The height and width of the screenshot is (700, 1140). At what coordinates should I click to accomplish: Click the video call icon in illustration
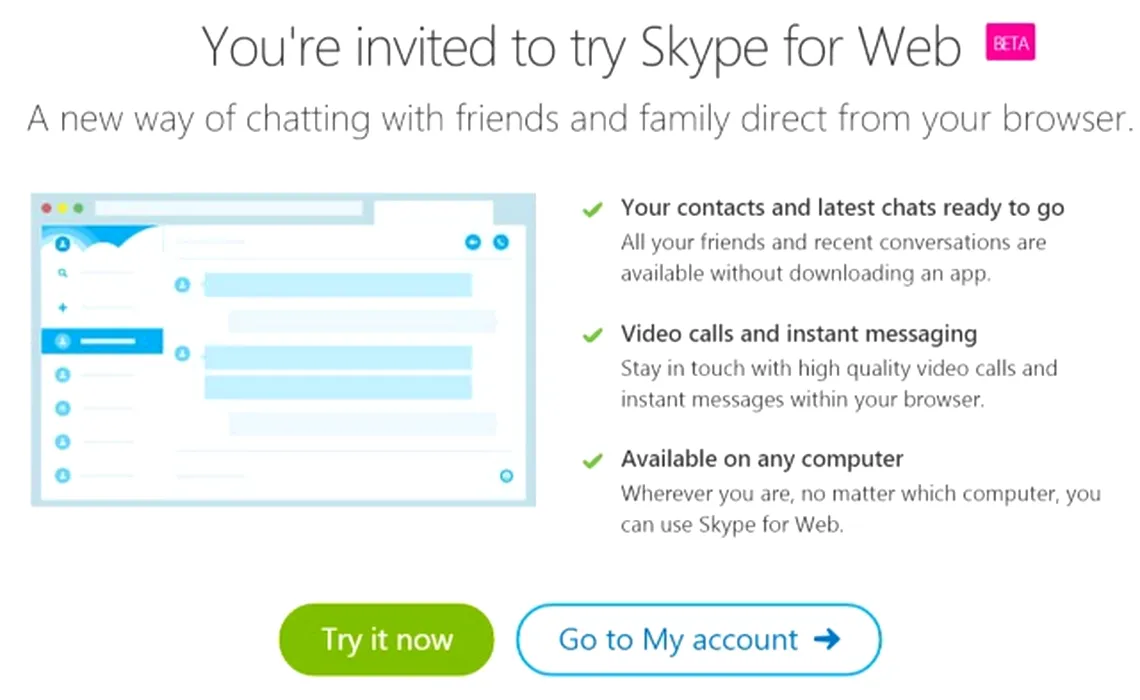click(x=473, y=242)
